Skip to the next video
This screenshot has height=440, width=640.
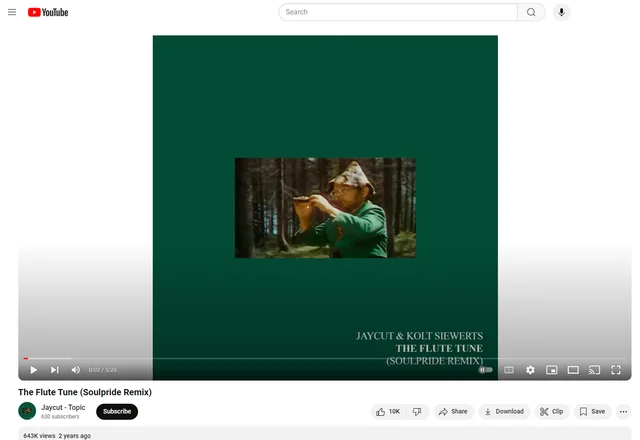pyautogui.click(x=54, y=370)
